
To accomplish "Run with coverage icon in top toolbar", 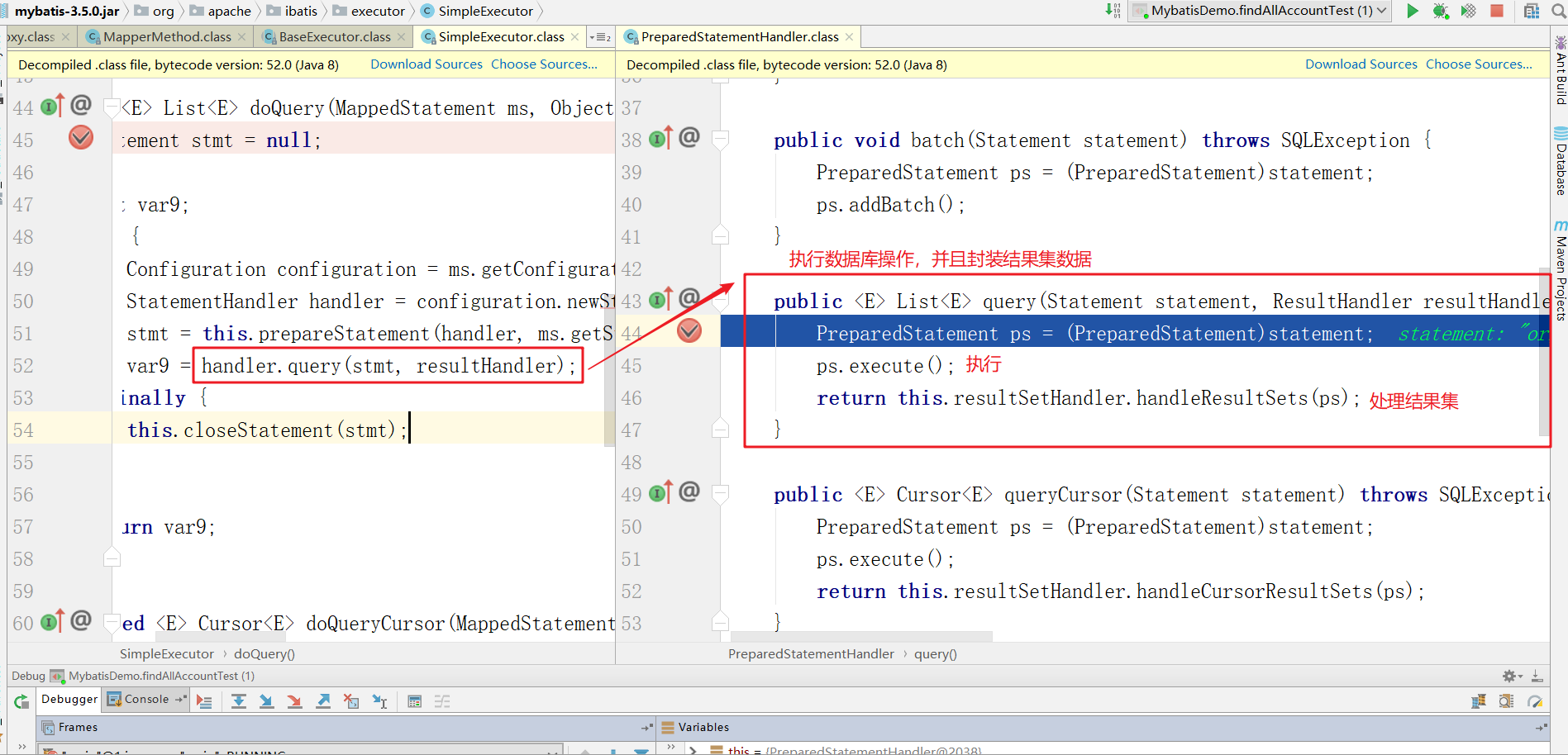I will coord(1469,11).
